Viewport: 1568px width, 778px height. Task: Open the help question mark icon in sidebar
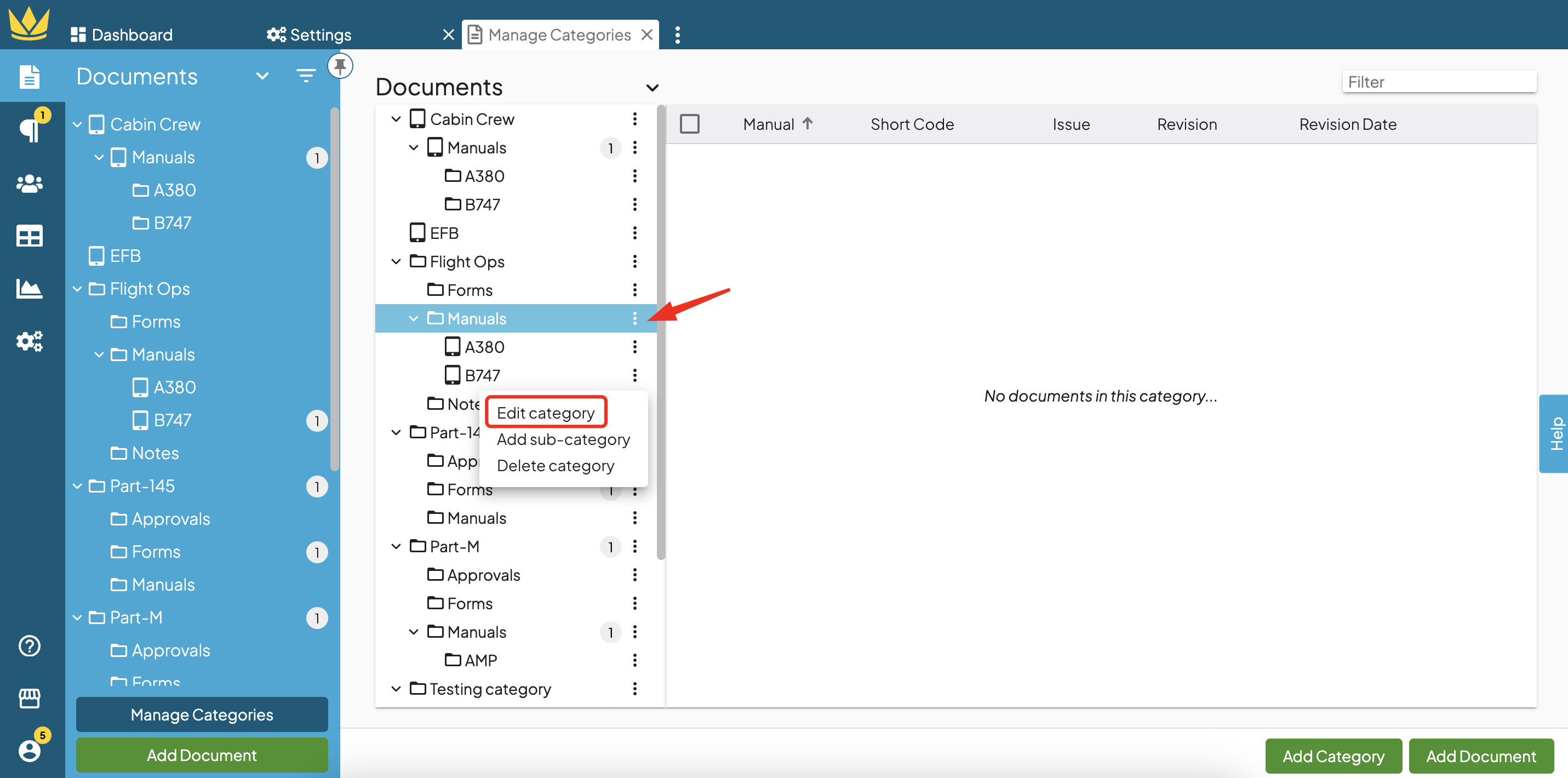pos(28,646)
